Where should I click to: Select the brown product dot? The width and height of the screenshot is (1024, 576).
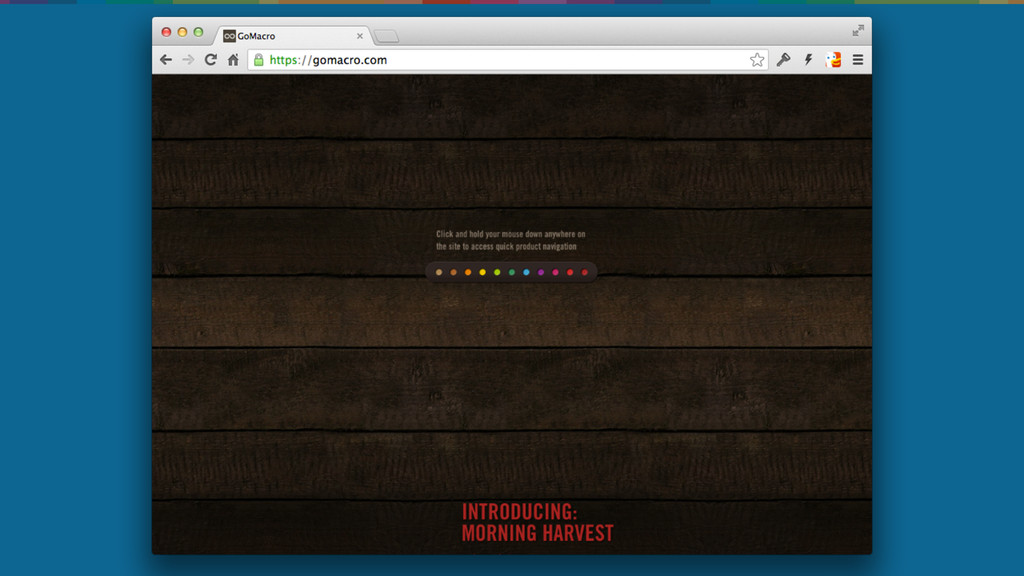[x=453, y=272]
